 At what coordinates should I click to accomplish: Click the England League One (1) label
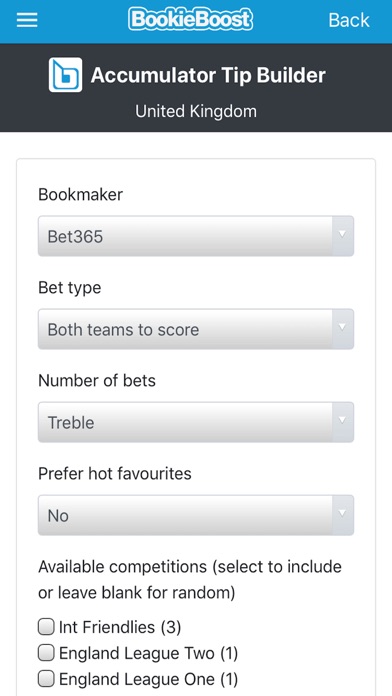coord(148,680)
